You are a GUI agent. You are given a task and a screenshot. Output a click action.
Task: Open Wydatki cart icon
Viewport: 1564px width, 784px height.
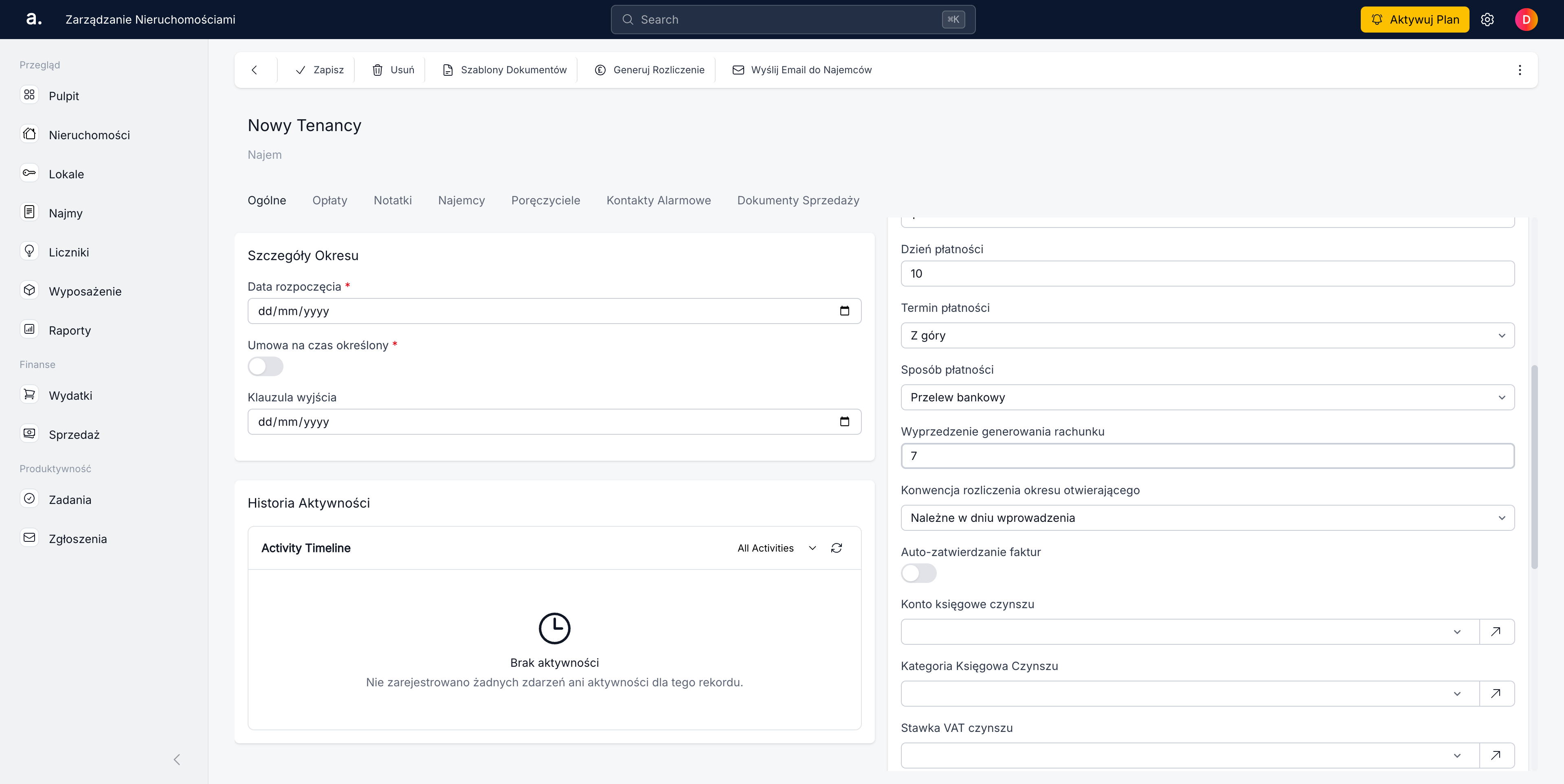[29, 395]
